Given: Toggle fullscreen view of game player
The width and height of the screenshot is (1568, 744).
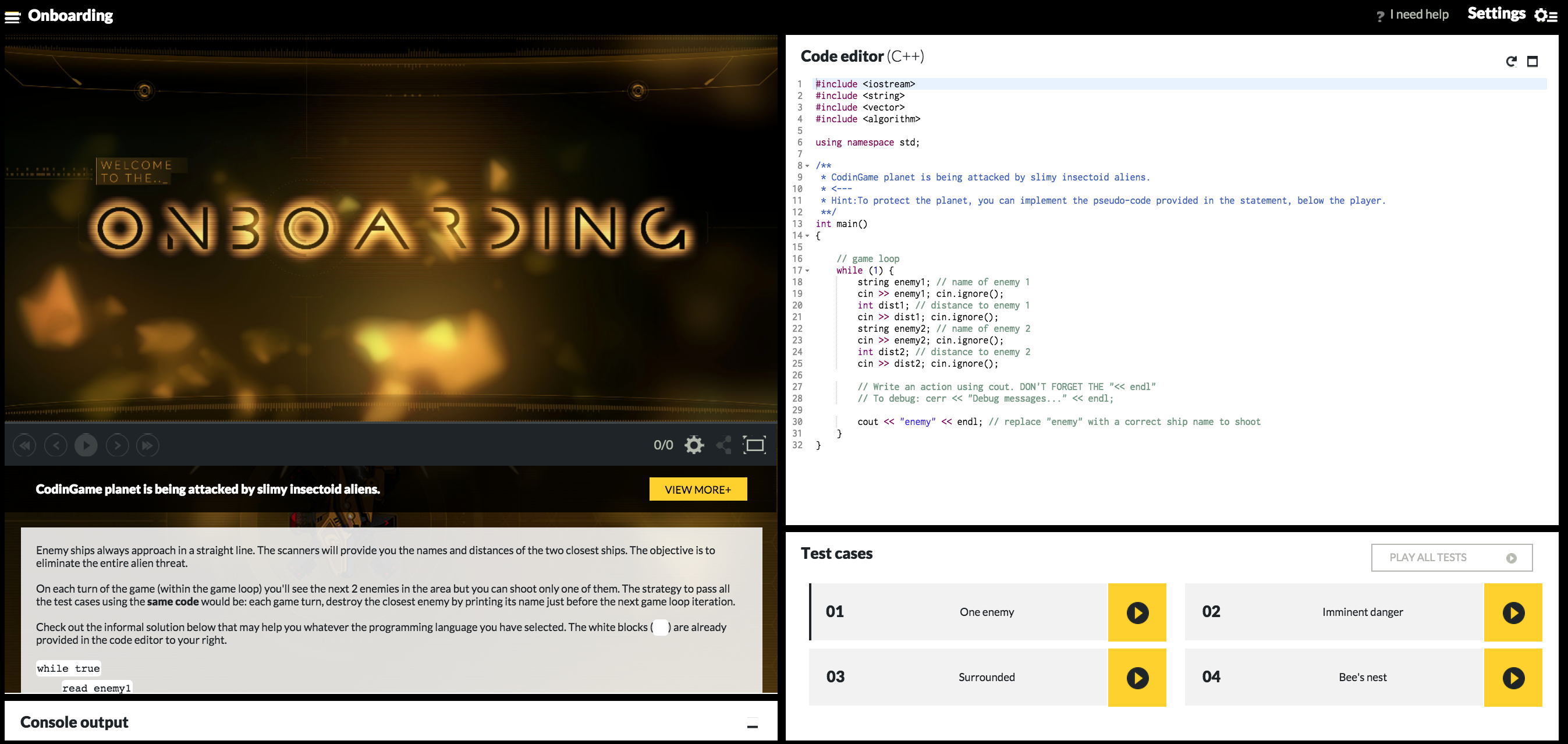Looking at the screenshot, I should [x=754, y=445].
